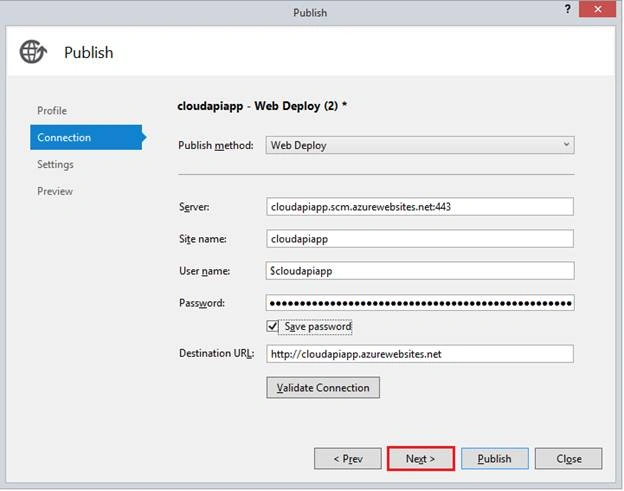Click the Close button
The image size is (624, 491).
tap(569, 459)
